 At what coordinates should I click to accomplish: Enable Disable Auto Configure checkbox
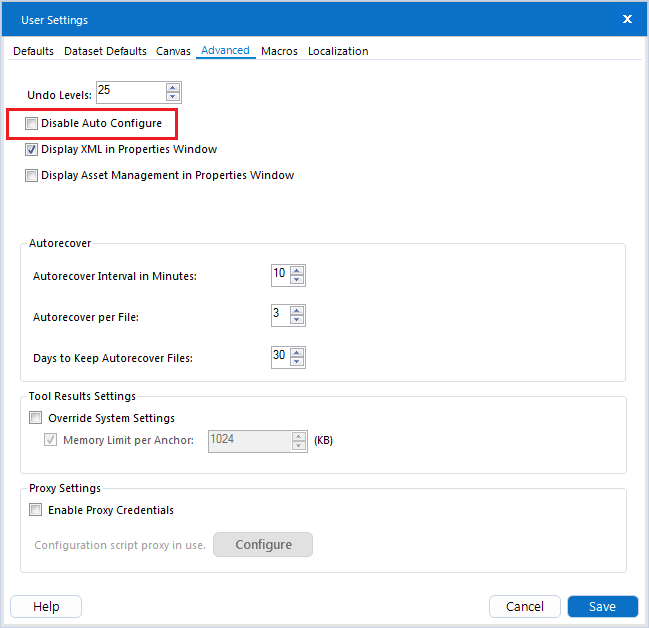point(32,124)
